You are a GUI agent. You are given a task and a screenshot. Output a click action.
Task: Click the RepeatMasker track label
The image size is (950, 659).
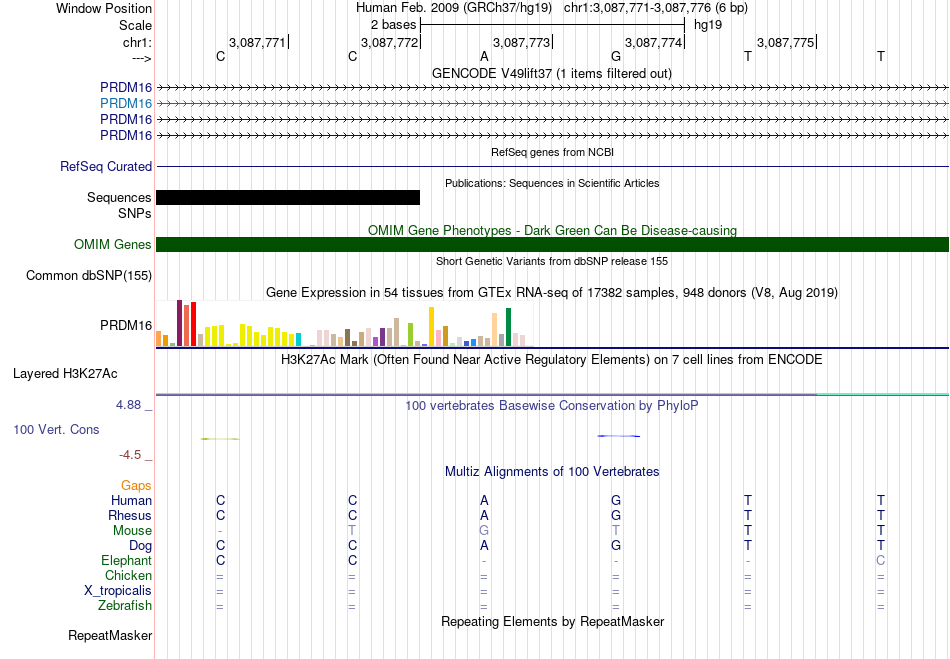[110, 635]
